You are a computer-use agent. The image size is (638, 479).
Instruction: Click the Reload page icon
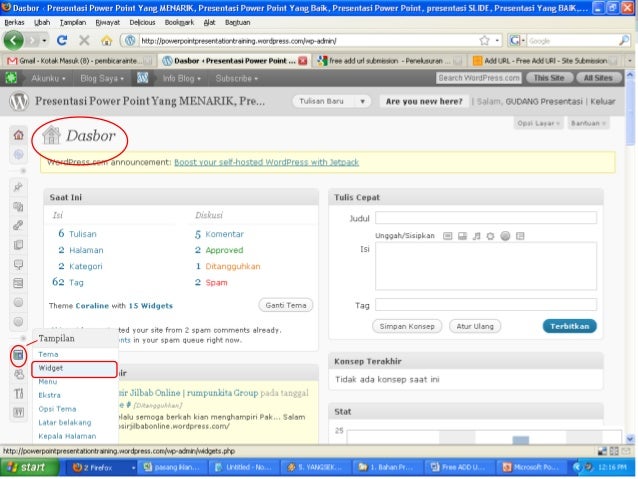point(62,40)
